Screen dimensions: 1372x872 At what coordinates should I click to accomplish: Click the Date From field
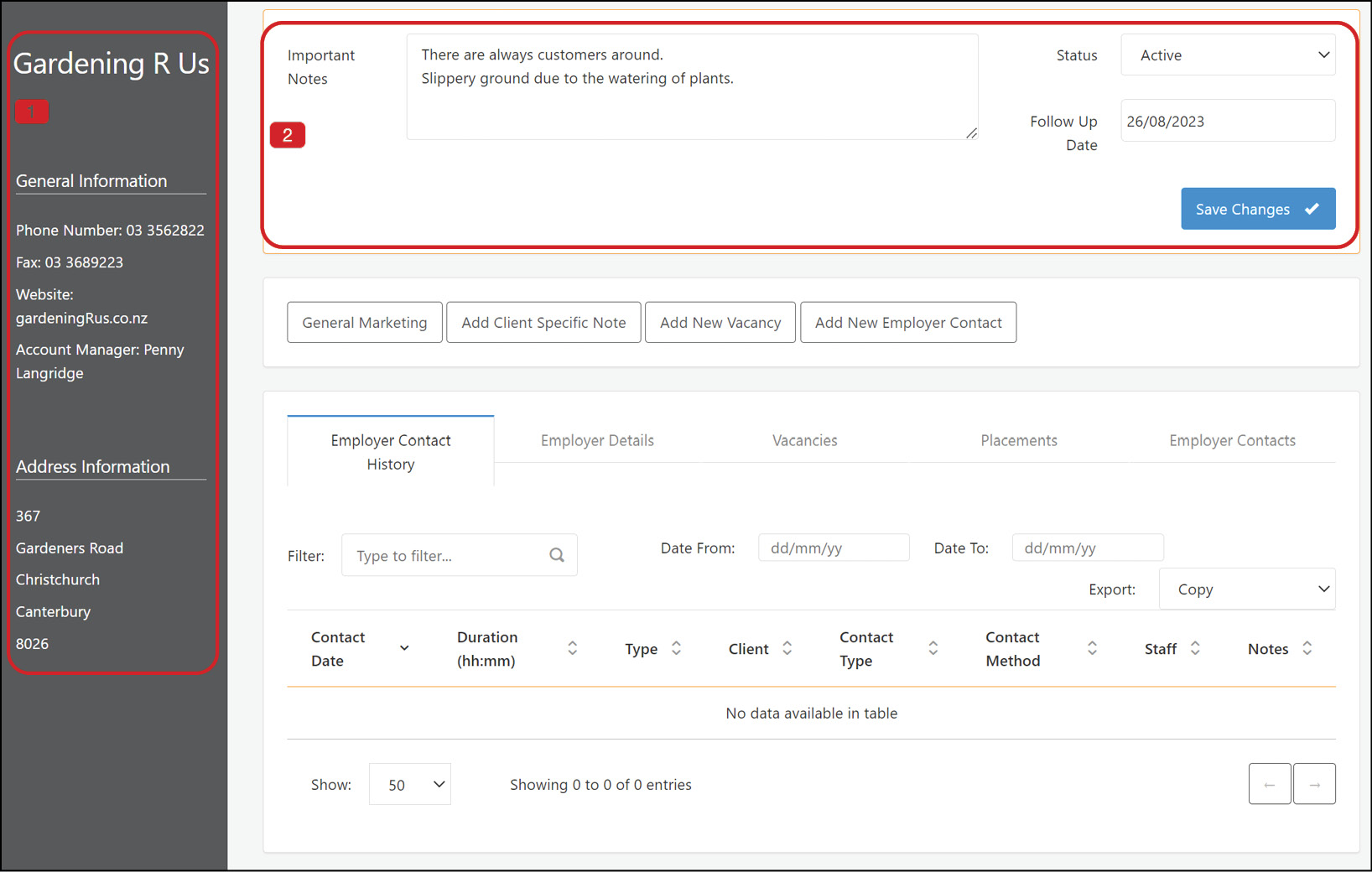pyautogui.click(x=834, y=548)
